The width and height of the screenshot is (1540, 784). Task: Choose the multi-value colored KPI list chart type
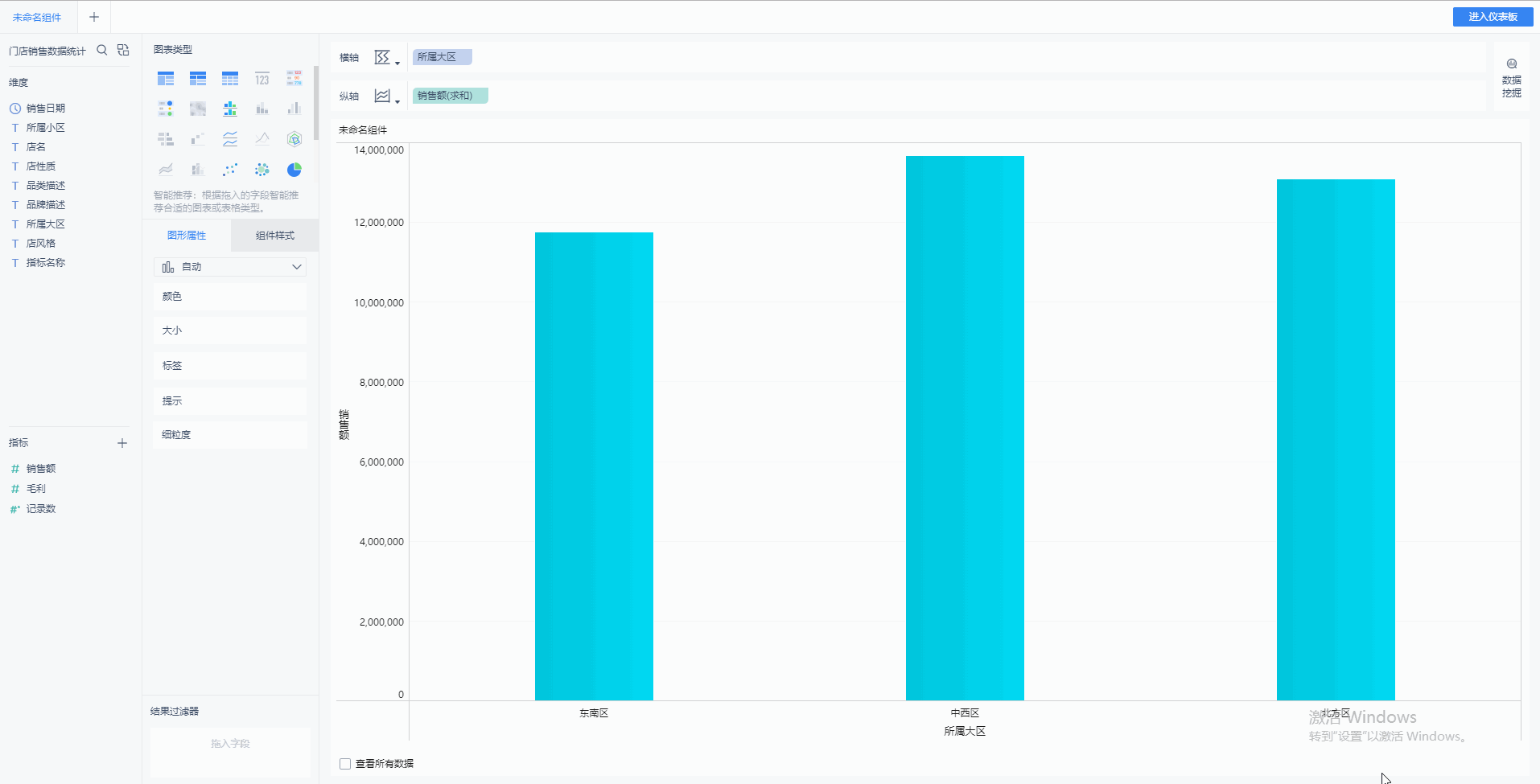point(294,79)
